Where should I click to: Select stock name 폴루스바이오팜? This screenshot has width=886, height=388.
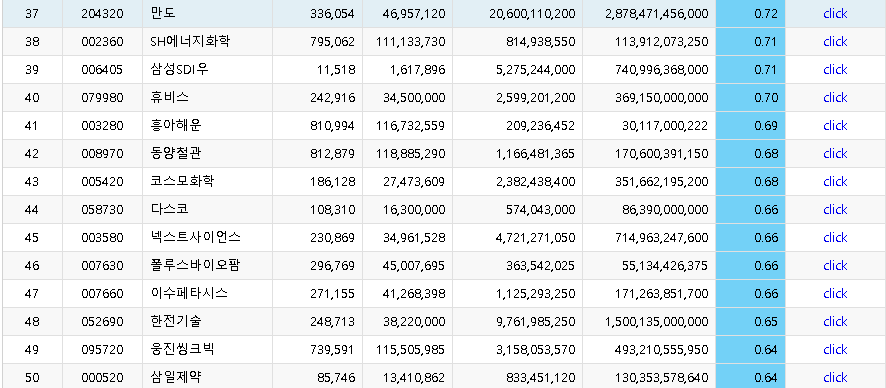click(x=196, y=265)
